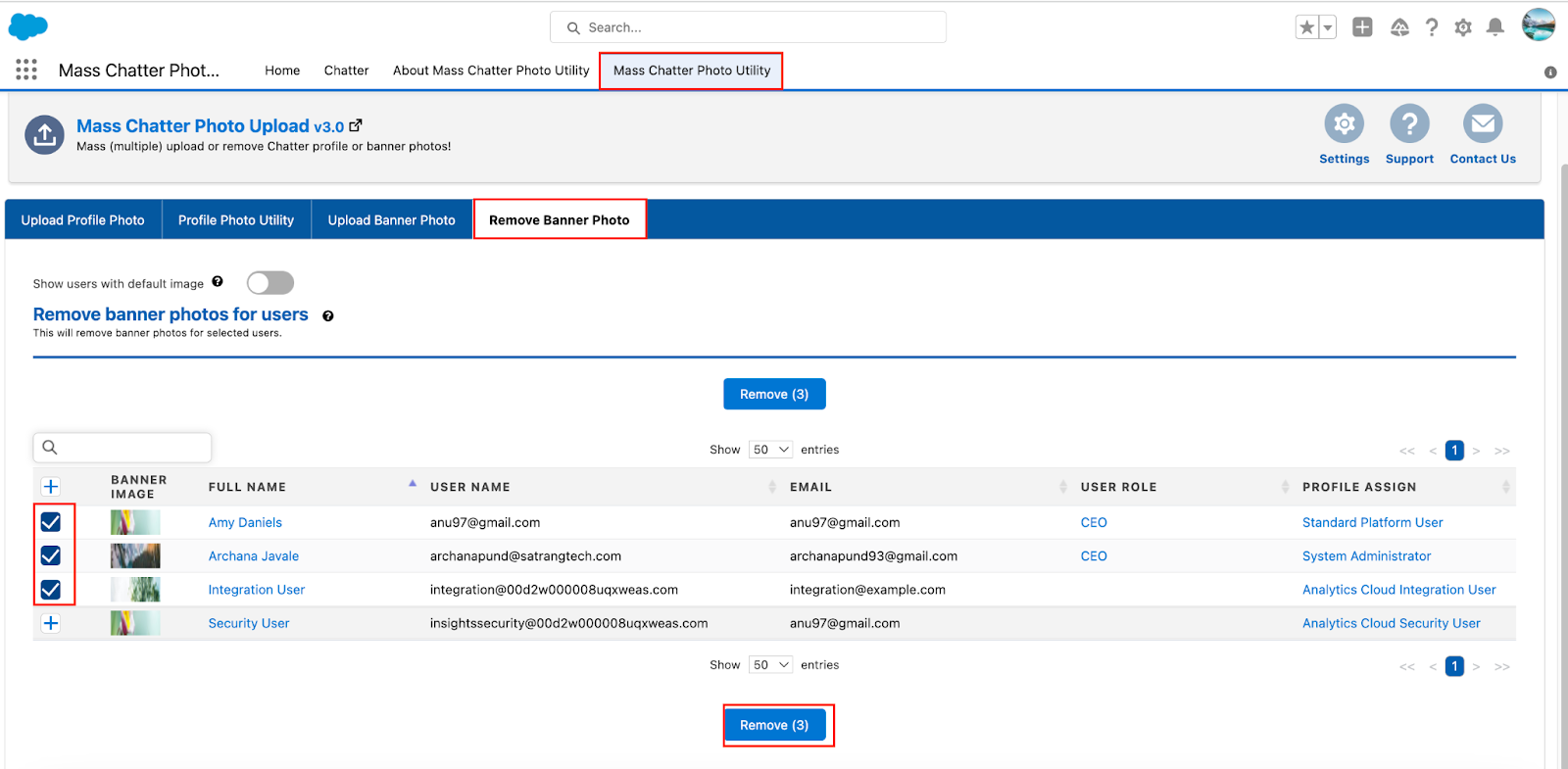The width and height of the screenshot is (1568, 769).
Task: Open the App Launcher dots grid
Action: (x=26, y=70)
